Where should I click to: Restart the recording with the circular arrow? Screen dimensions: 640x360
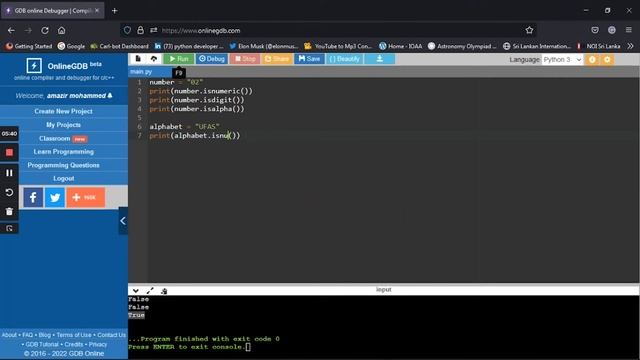pyautogui.click(x=9, y=192)
